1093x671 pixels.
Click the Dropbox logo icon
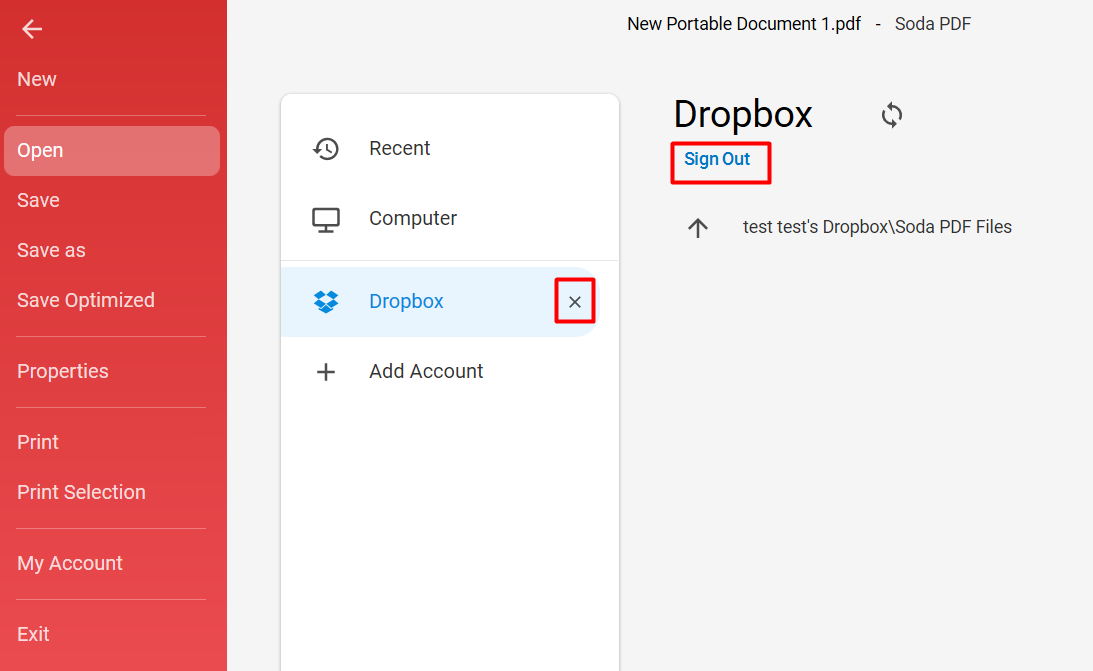click(326, 302)
